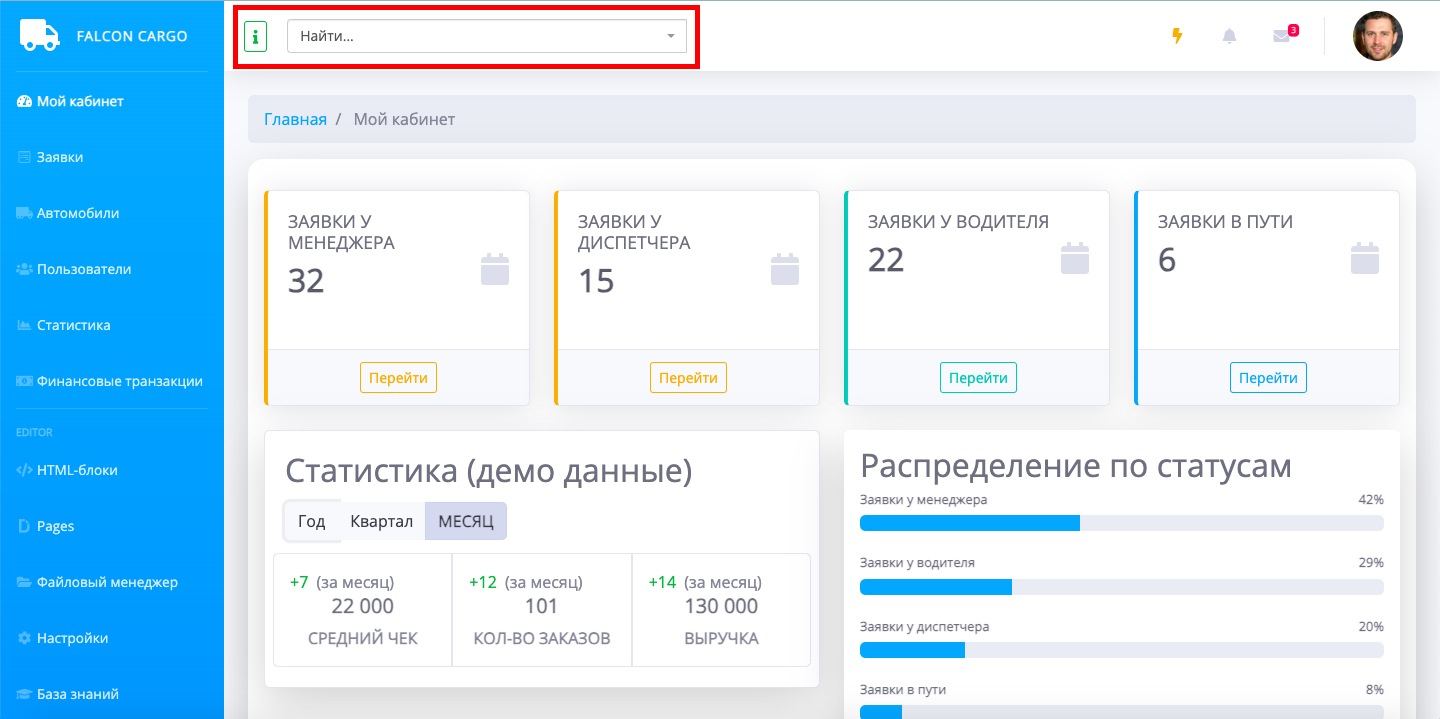Select the МЕСЯЦ statistics period
Viewport: 1440px width, 719px height.
pyautogui.click(x=466, y=521)
